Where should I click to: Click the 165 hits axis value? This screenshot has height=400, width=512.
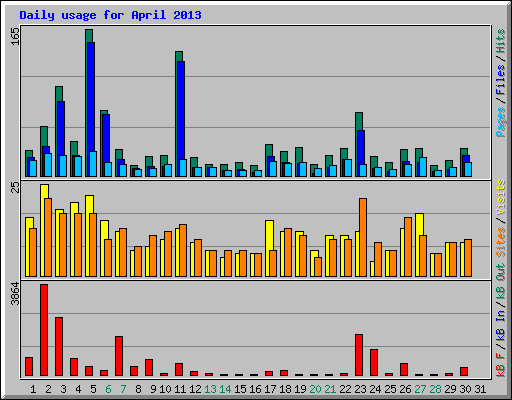[x=15, y=36]
